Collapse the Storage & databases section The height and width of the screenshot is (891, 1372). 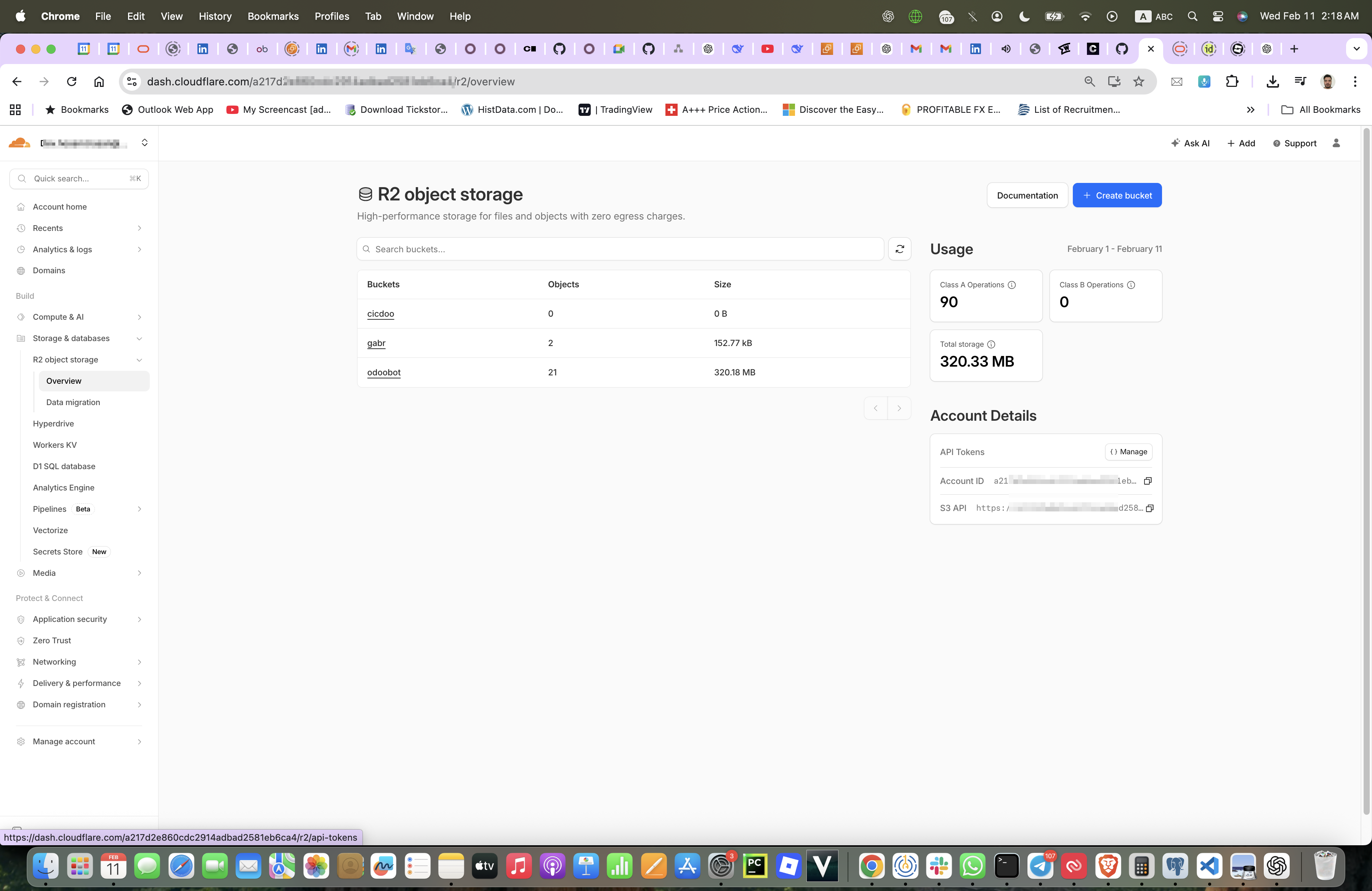pos(139,338)
